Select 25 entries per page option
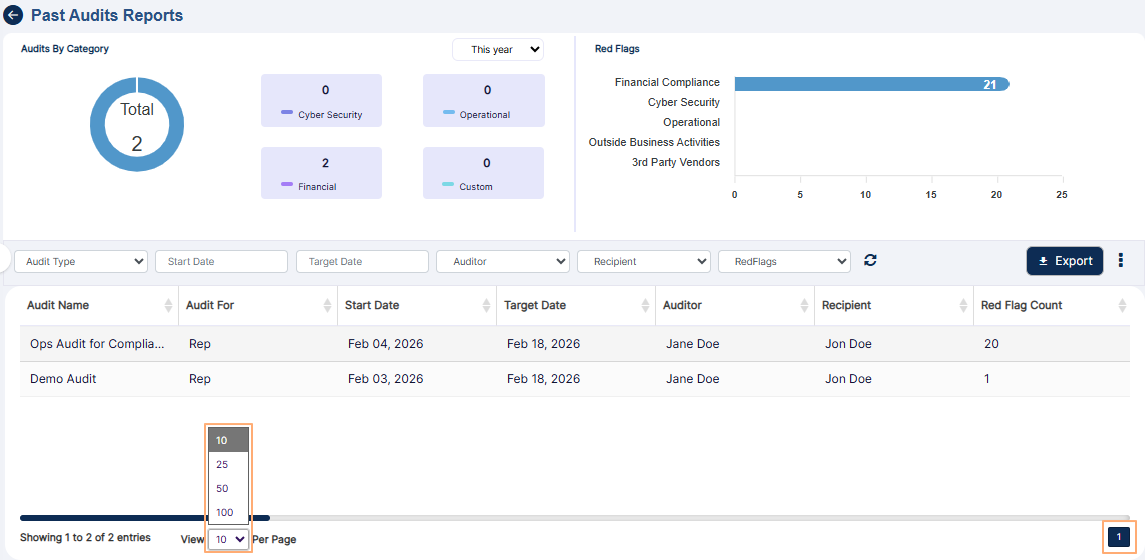Screen dimensions: 1145x560 coord(229,464)
